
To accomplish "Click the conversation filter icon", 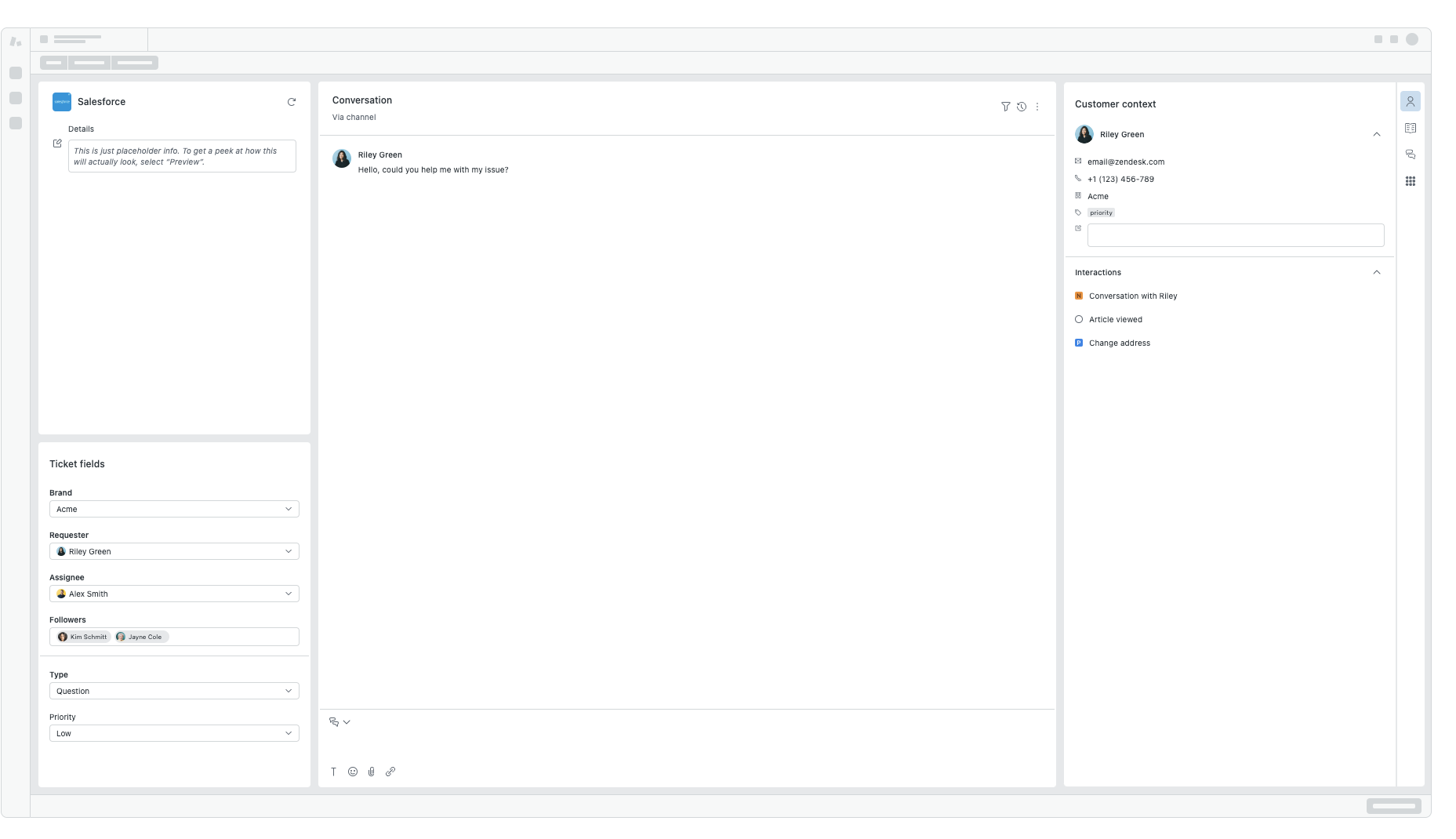I will pos(1005,107).
